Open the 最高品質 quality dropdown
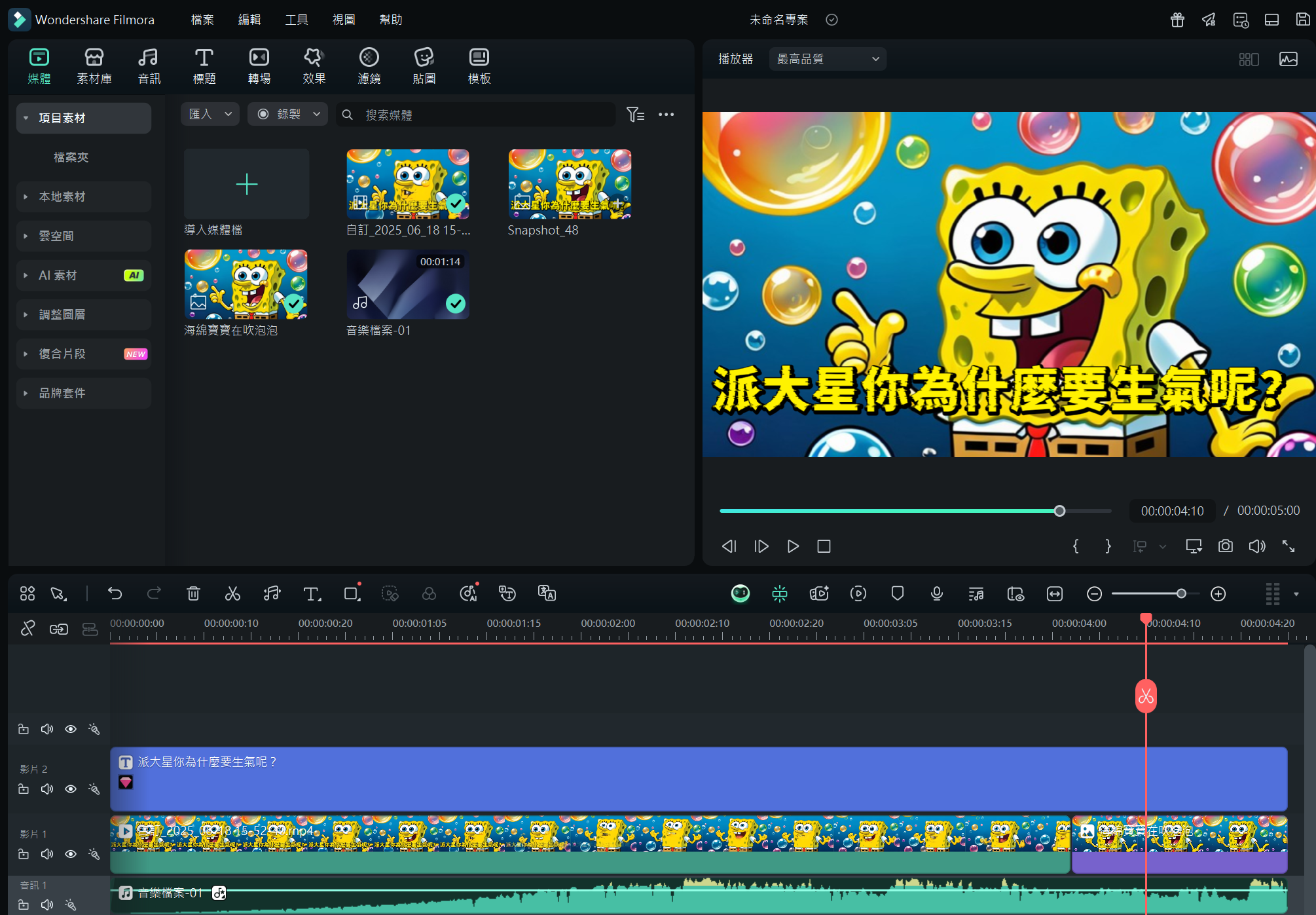 pos(828,59)
